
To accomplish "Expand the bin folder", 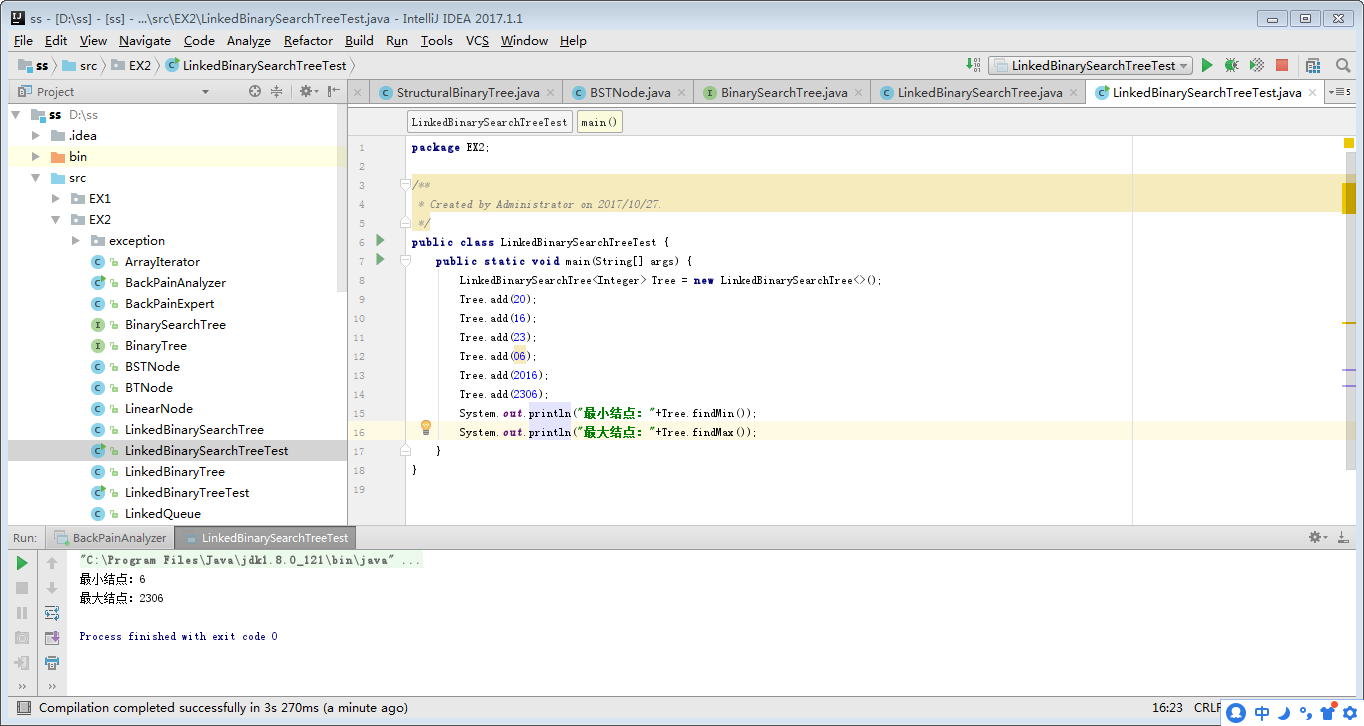I will 36,157.
